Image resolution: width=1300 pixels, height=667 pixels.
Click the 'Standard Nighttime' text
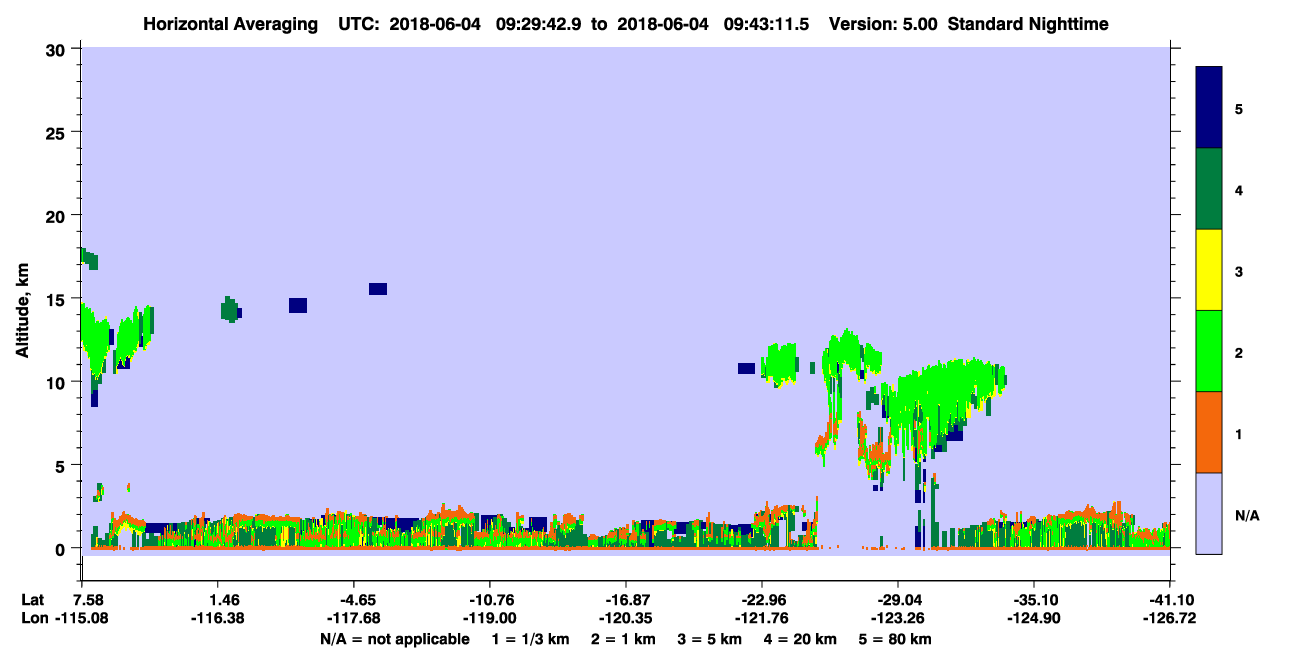click(1028, 23)
